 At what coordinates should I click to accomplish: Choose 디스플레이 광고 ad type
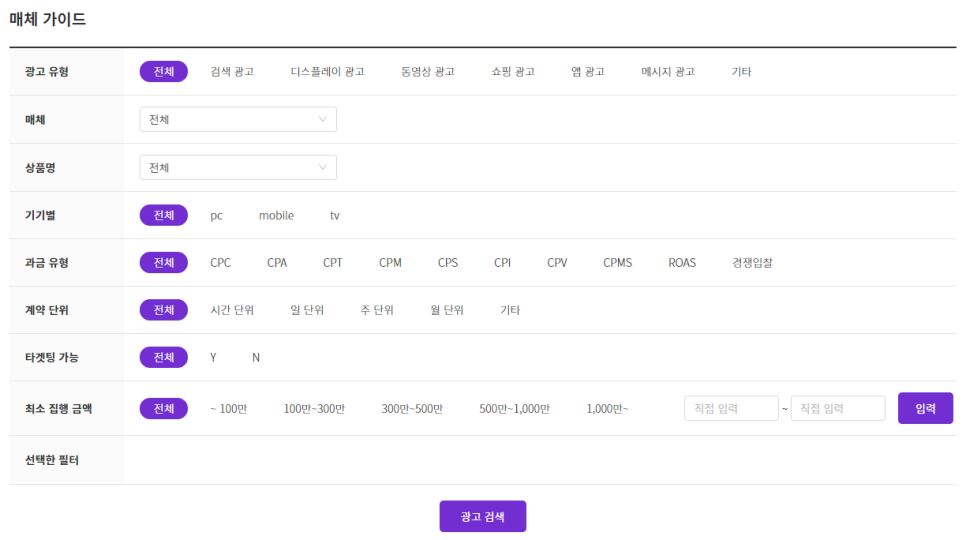[327, 71]
